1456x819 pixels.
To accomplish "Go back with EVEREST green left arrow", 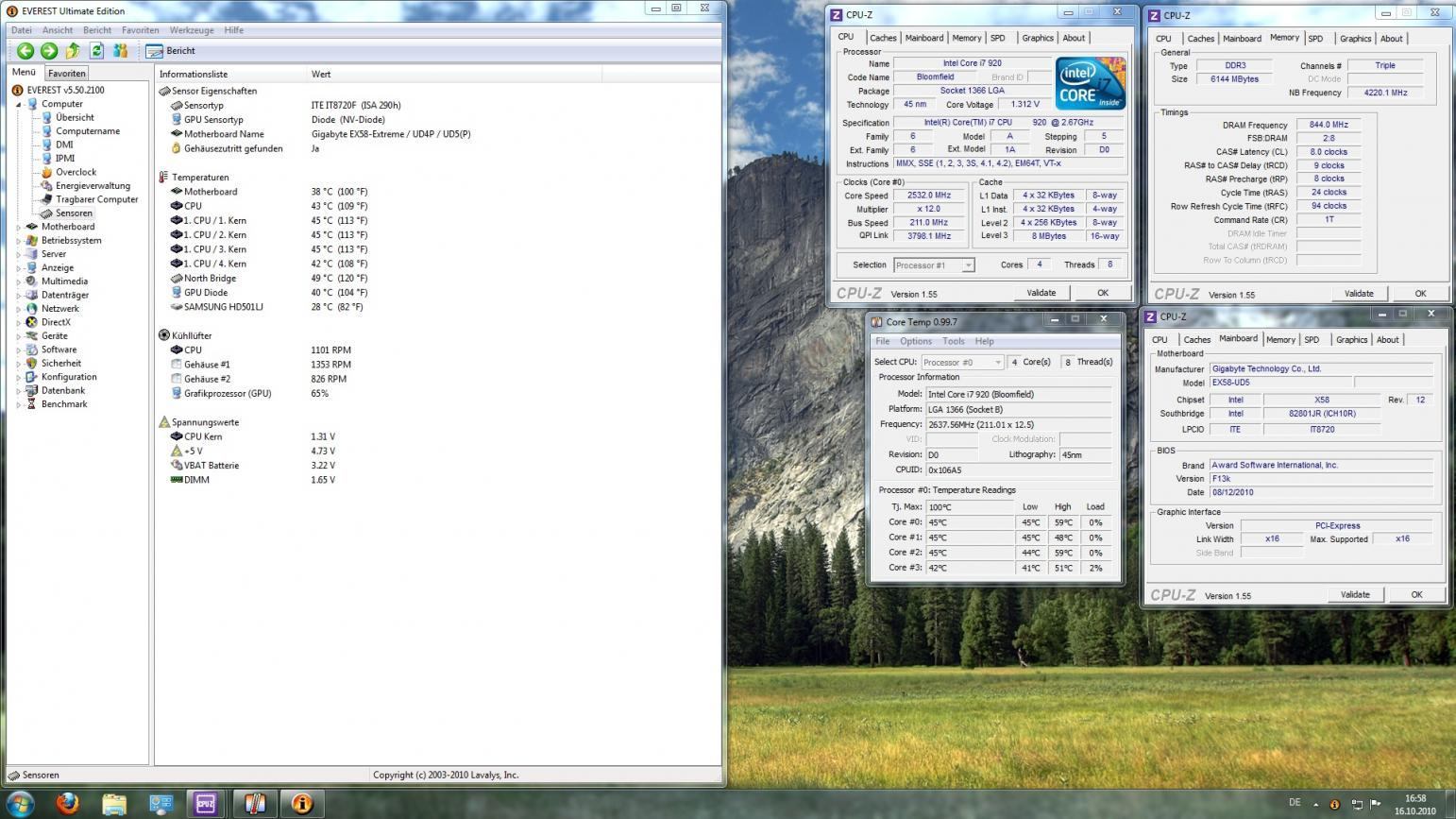I will 25,51.
